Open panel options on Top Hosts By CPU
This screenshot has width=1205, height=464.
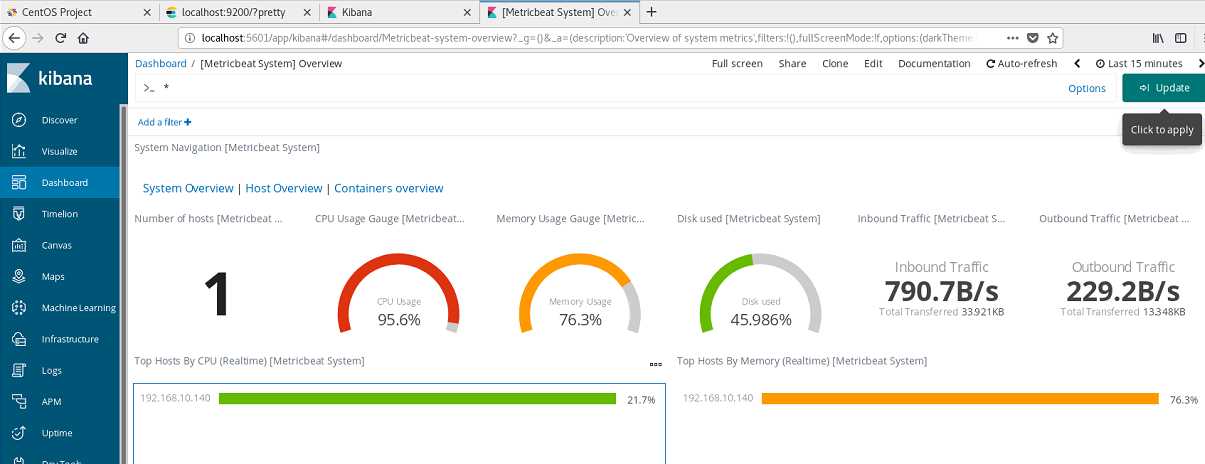pyautogui.click(x=656, y=364)
